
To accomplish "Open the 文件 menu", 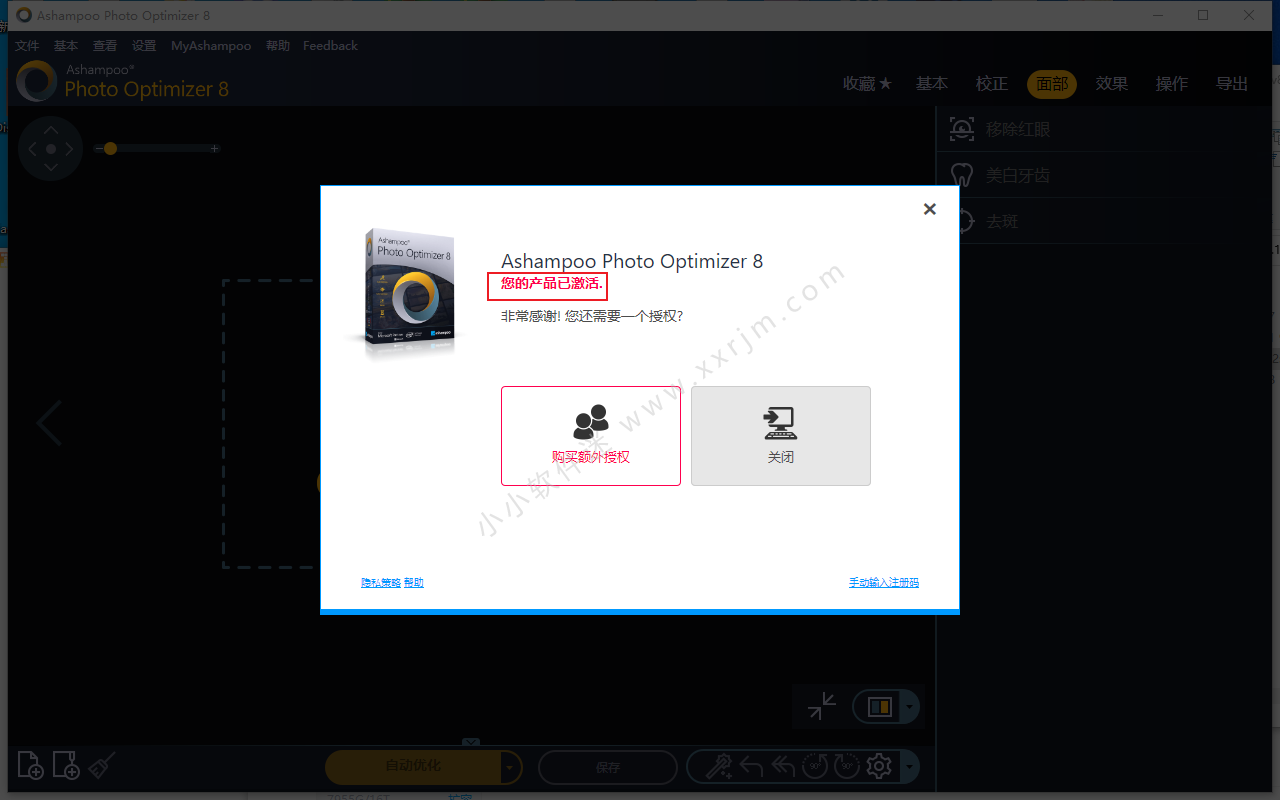I will (x=27, y=46).
